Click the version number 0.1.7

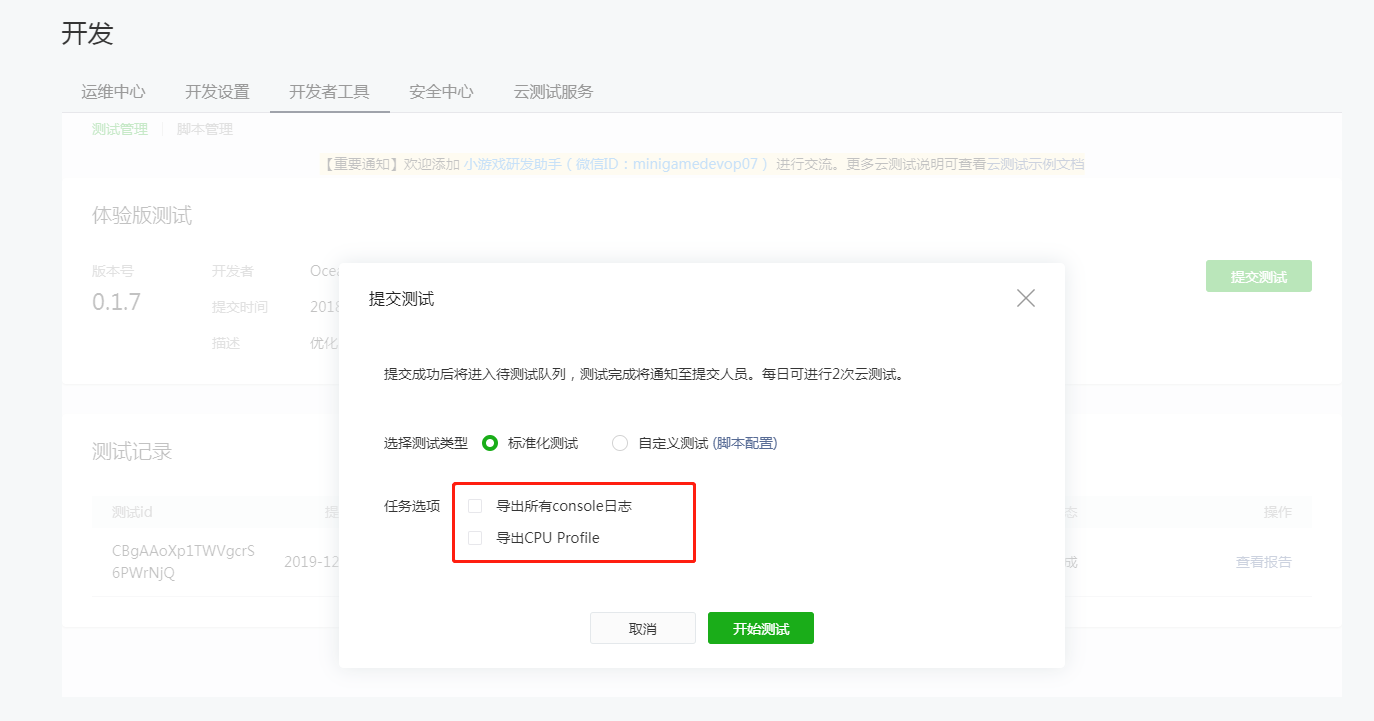click(116, 302)
